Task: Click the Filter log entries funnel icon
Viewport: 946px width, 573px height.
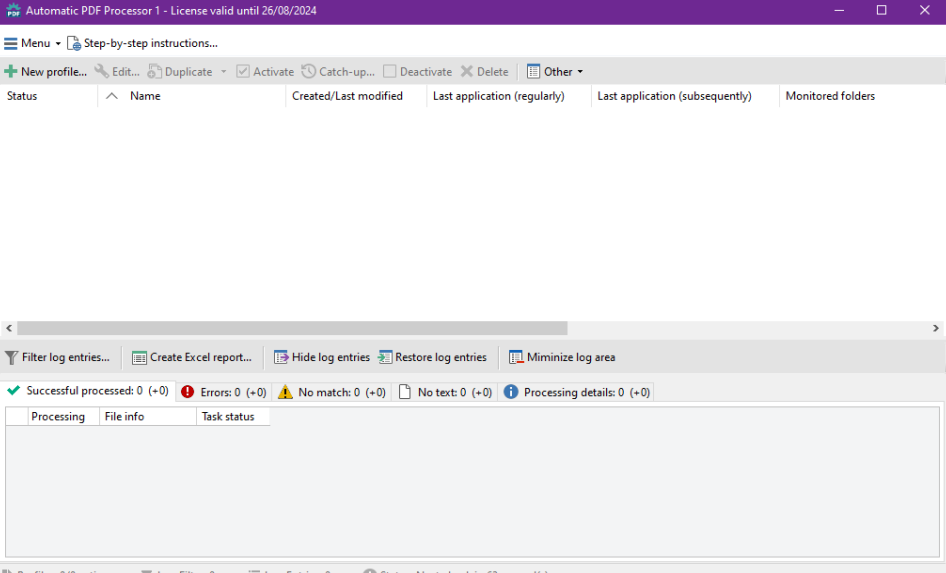Action: [x=11, y=358]
